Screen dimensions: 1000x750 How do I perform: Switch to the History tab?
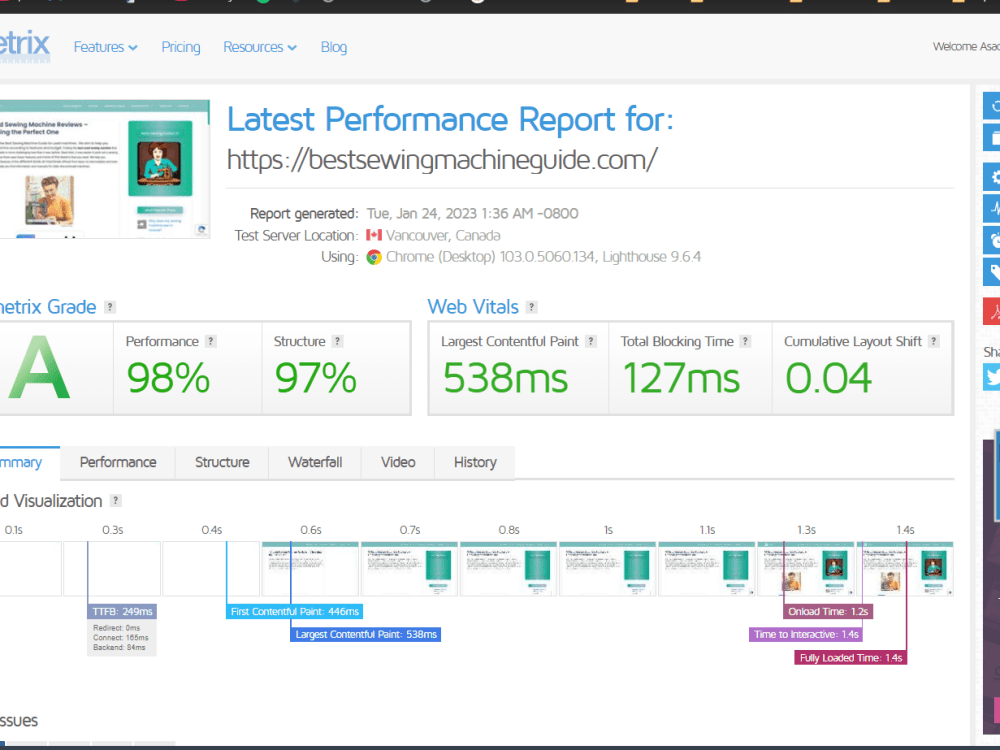(475, 462)
